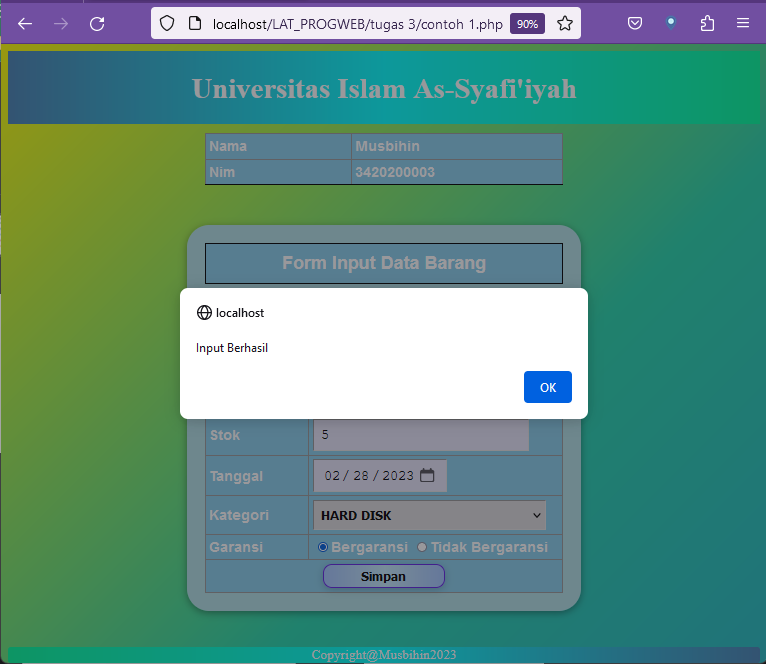Click the Input Berhasil message text
Image resolution: width=766 pixels, height=664 pixels.
[232, 348]
